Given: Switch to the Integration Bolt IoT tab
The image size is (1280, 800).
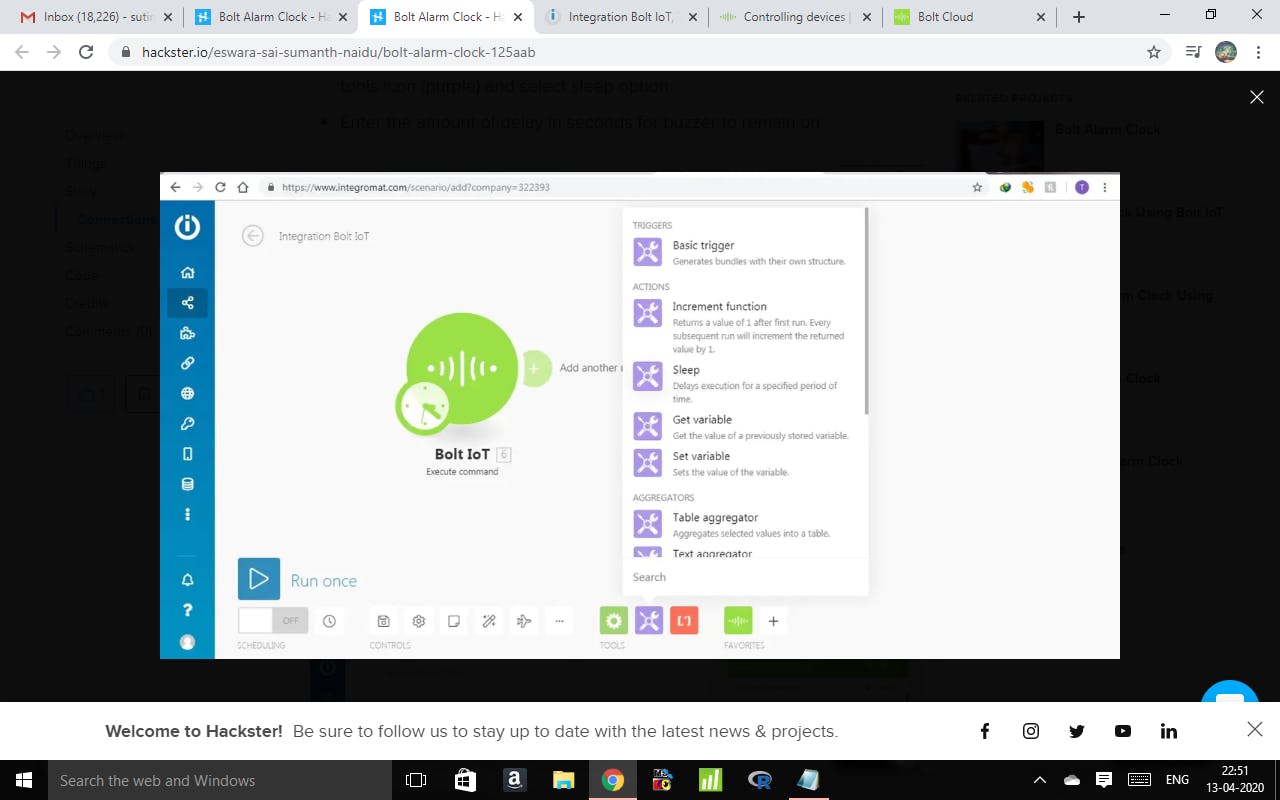Looking at the screenshot, I should point(620,17).
